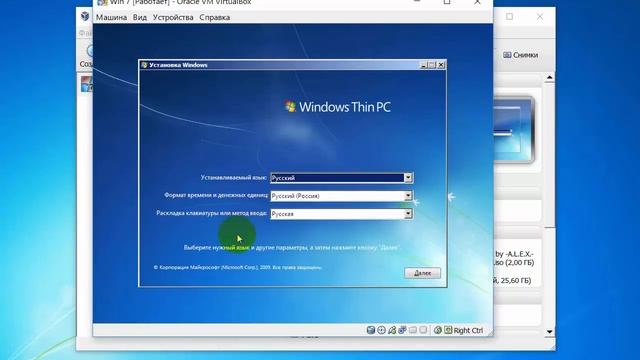
Task: Click the hard disk activity status icon
Action: click(x=371, y=330)
